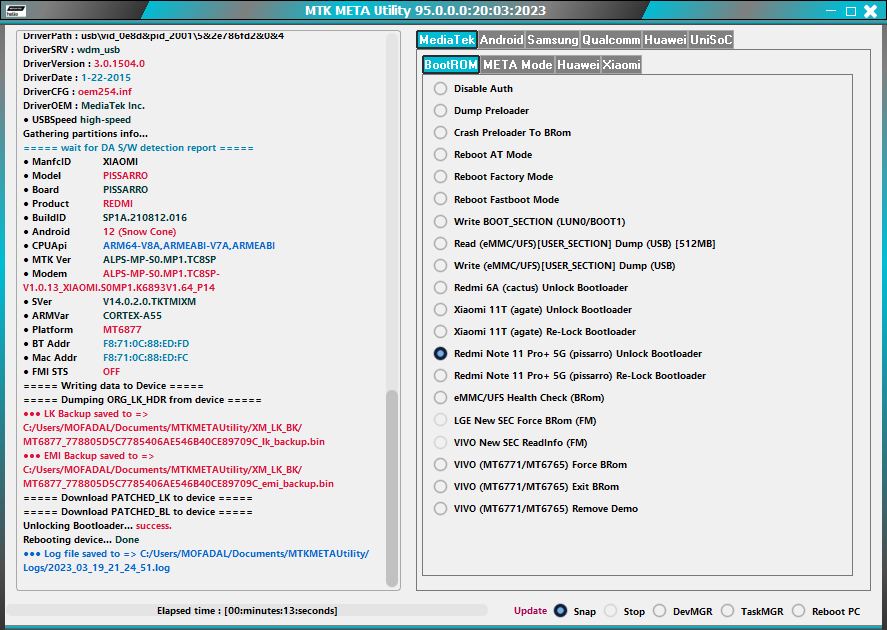Click the Mac Addr value F8:71:0C:88:ED:FC
Image resolution: width=887 pixels, height=630 pixels.
pos(145,358)
